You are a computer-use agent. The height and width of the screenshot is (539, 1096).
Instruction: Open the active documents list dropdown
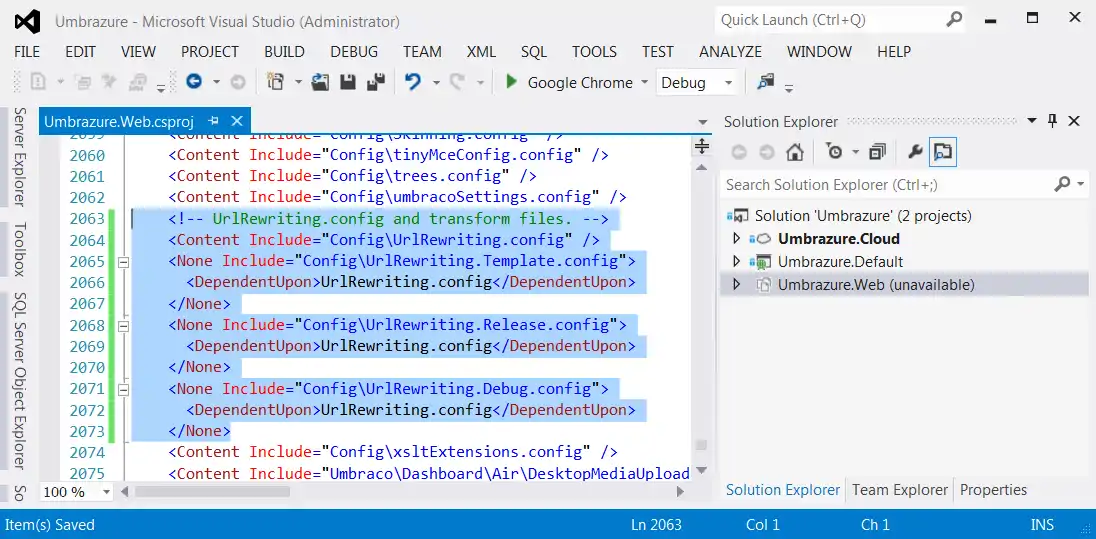point(702,122)
